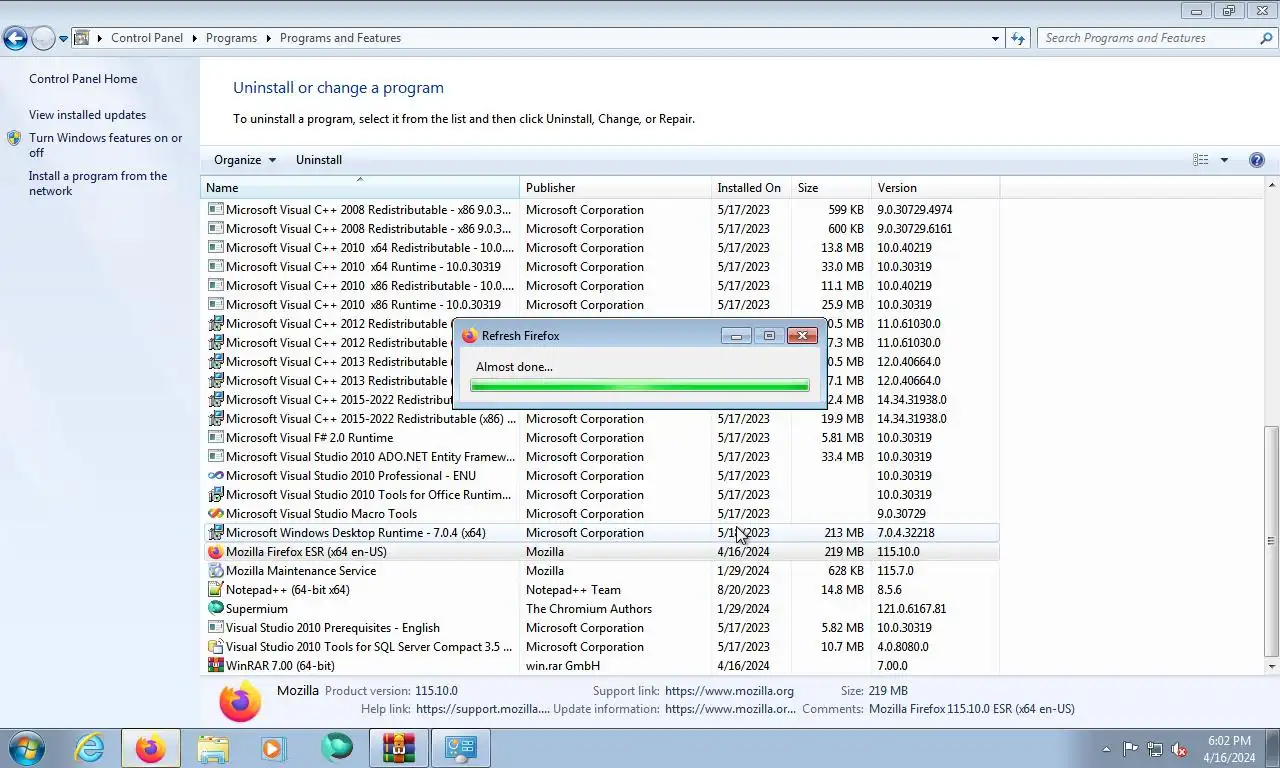Open Control Panel breadcrumb
This screenshot has height=768, width=1280.
coord(147,38)
